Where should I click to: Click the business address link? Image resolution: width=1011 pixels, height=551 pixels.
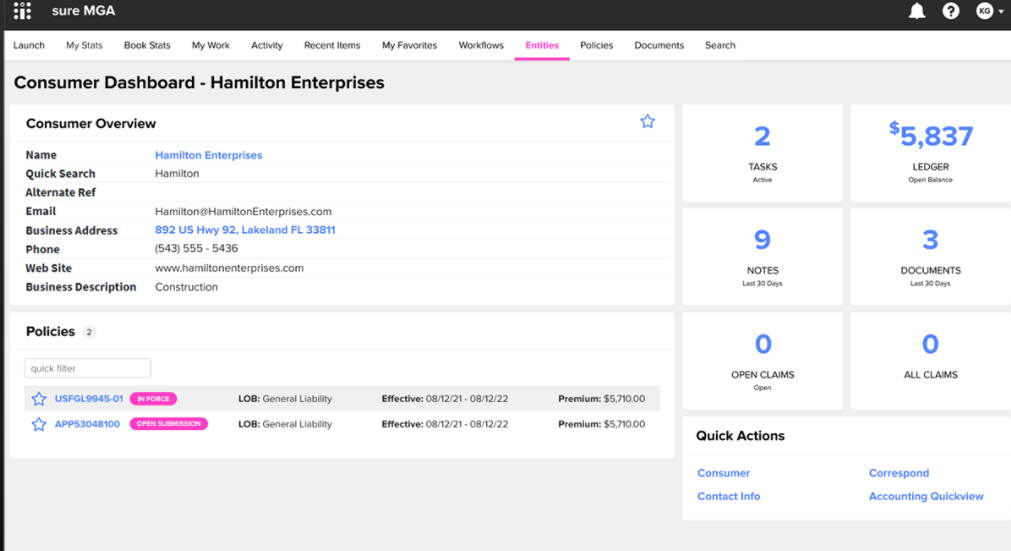point(245,230)
